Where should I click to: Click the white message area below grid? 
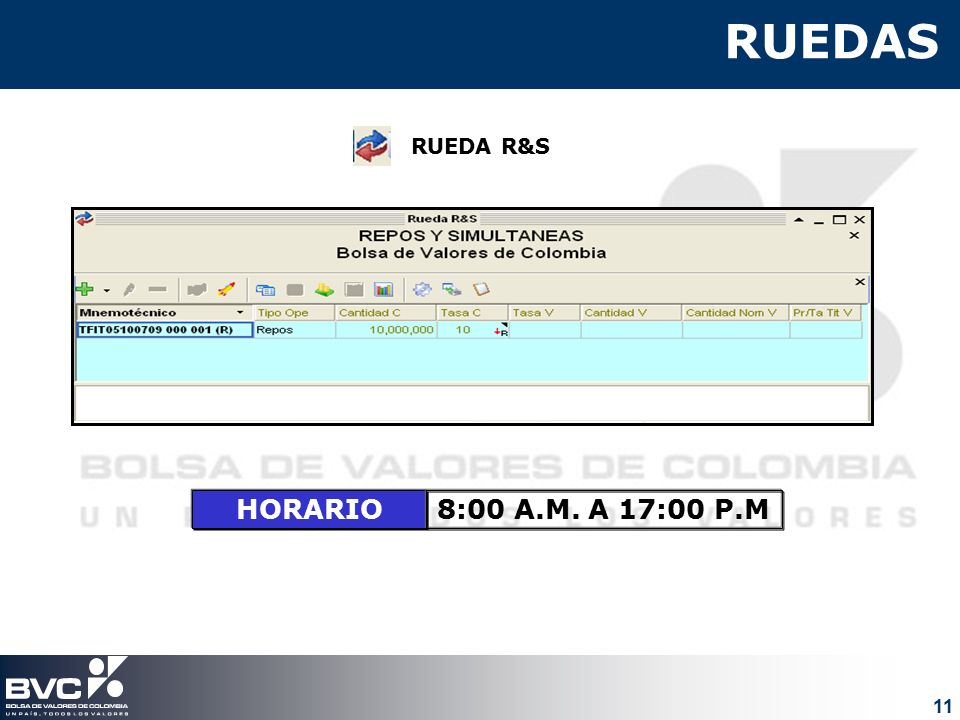(x=471, y=403)
